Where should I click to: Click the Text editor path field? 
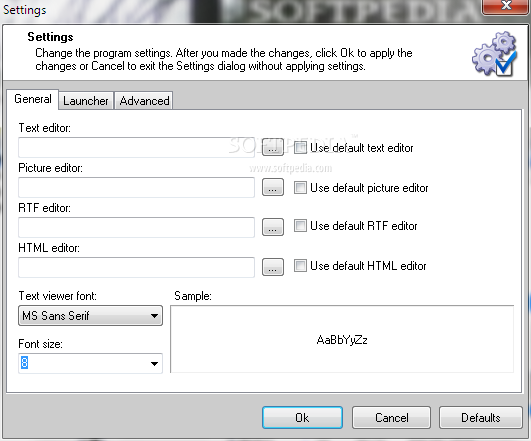pos(136,147)
